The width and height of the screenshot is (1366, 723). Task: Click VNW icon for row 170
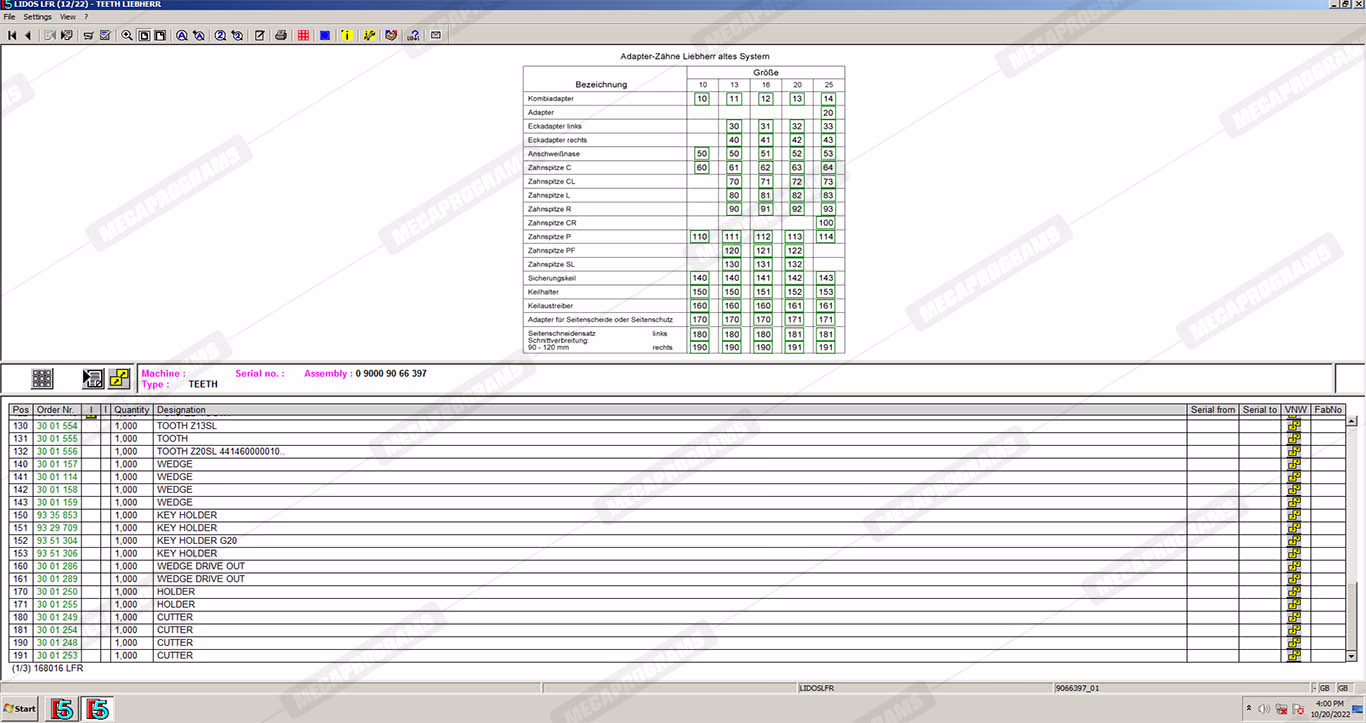pyautogui.click(x=1294, y=592)
